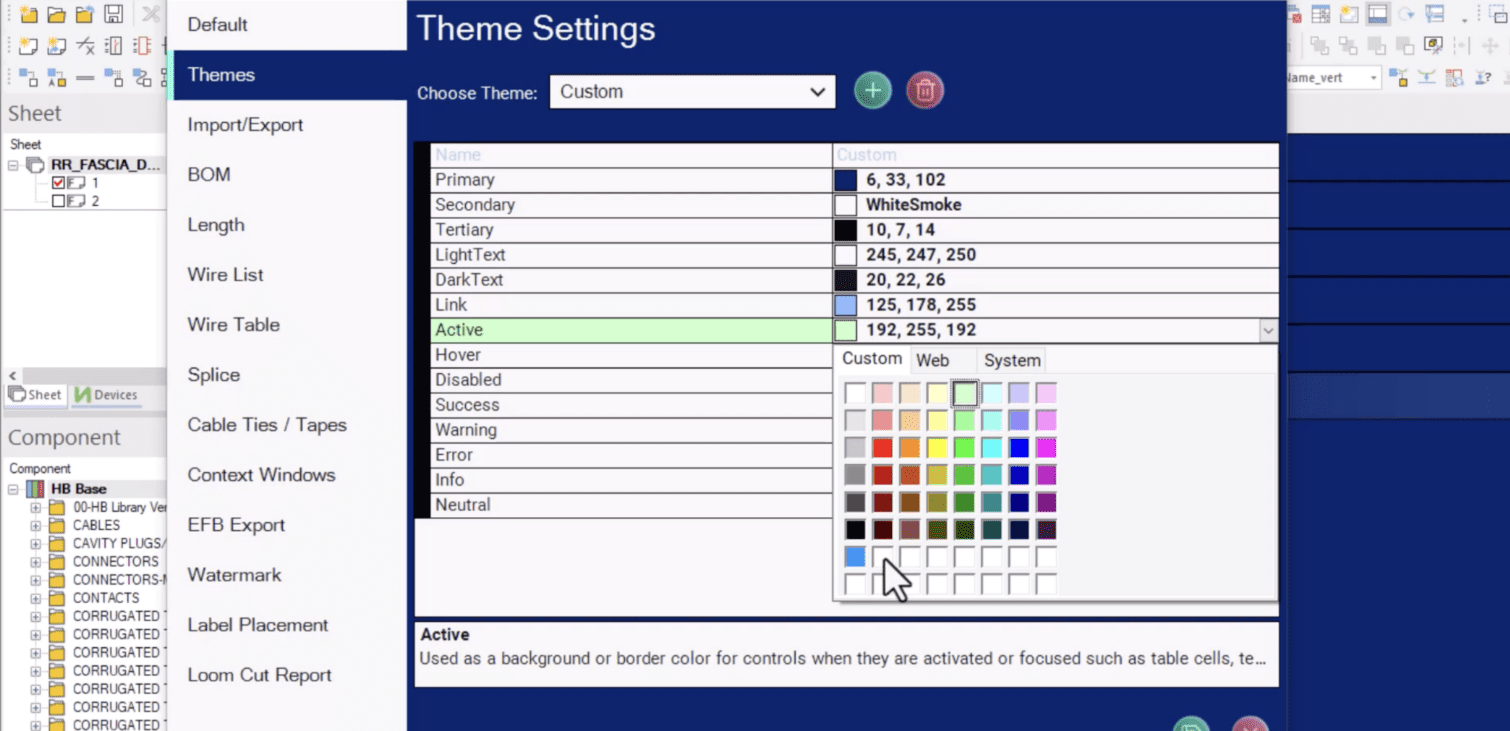Select the Warning row in theme table
The image size is (1510, 731).
click(x=632, y=430)
